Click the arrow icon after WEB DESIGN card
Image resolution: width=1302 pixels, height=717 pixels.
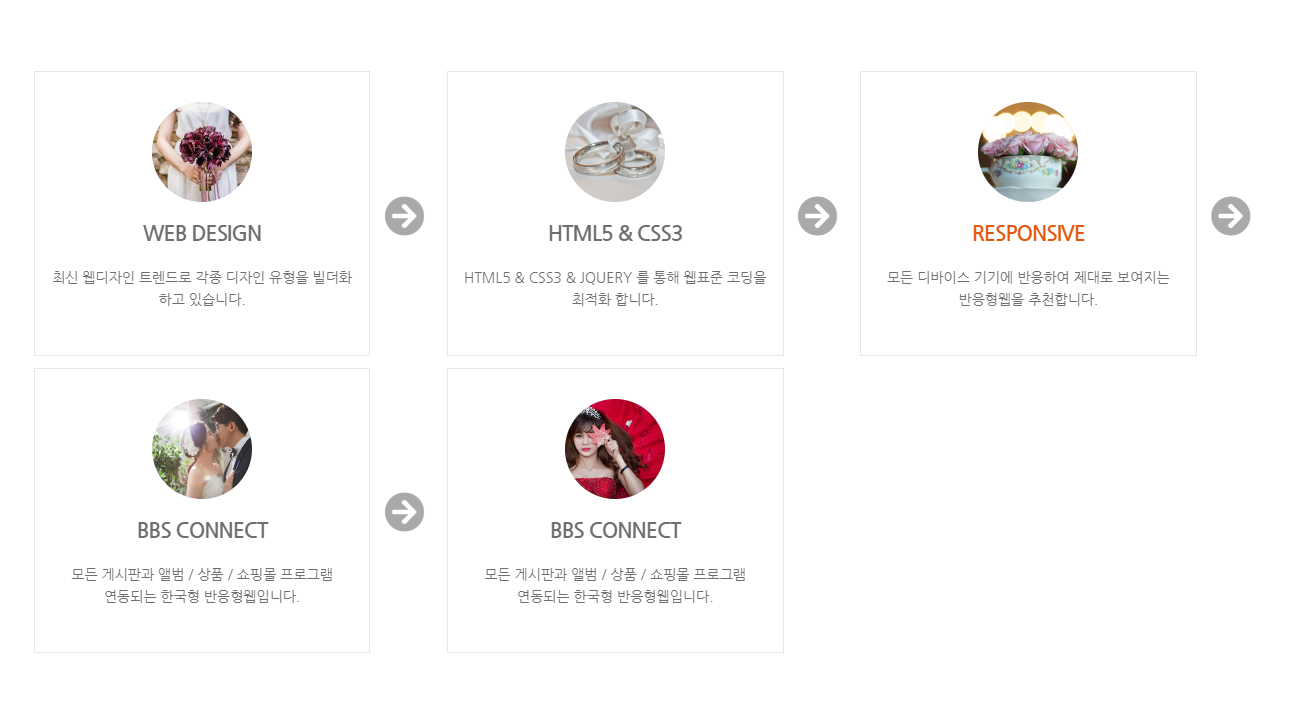(404, 216)
